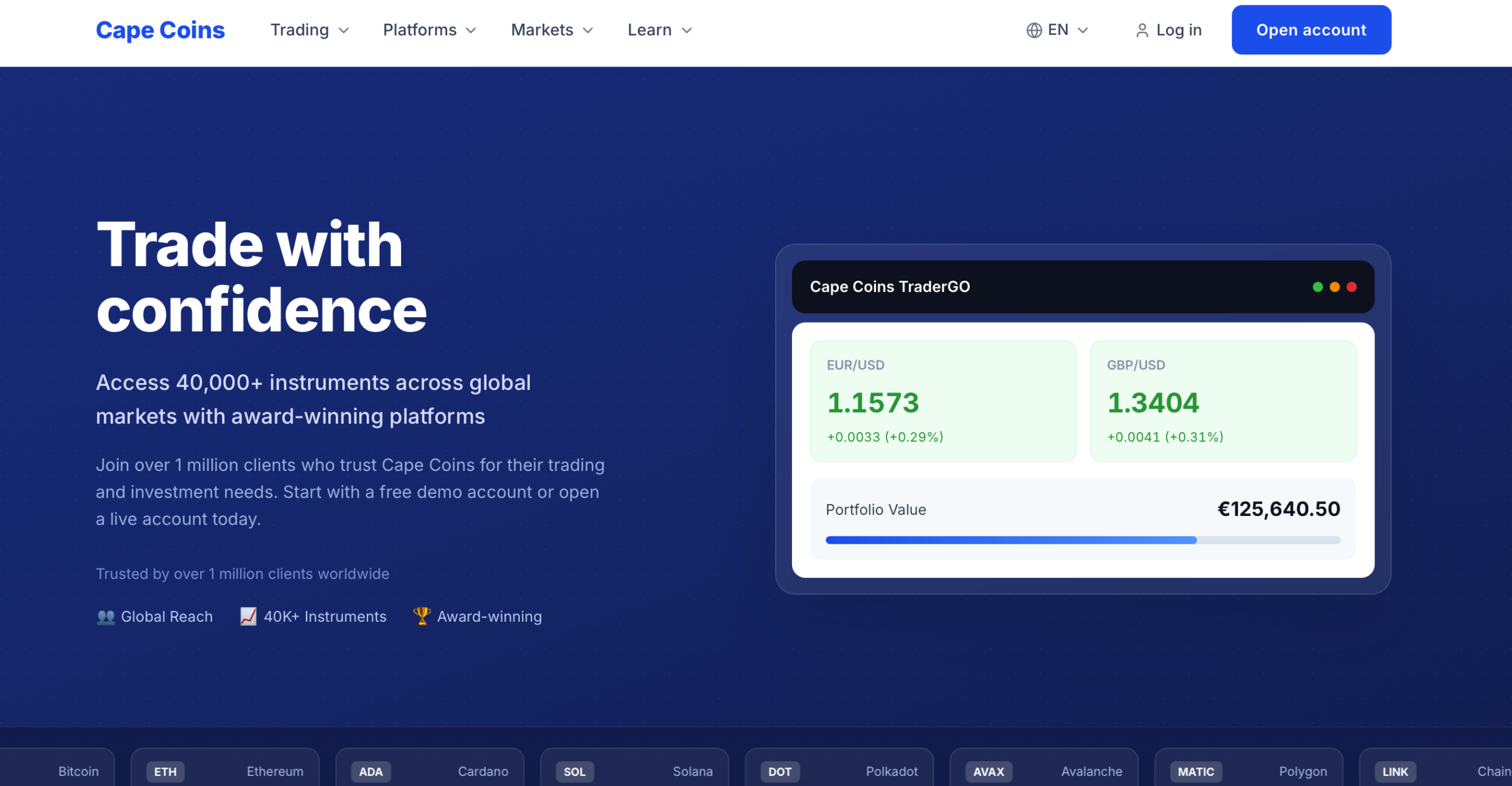This screenshot has width=1512, height=786.
Task: Expand the Markets chevron arrow
Action: tap(588, 31)
